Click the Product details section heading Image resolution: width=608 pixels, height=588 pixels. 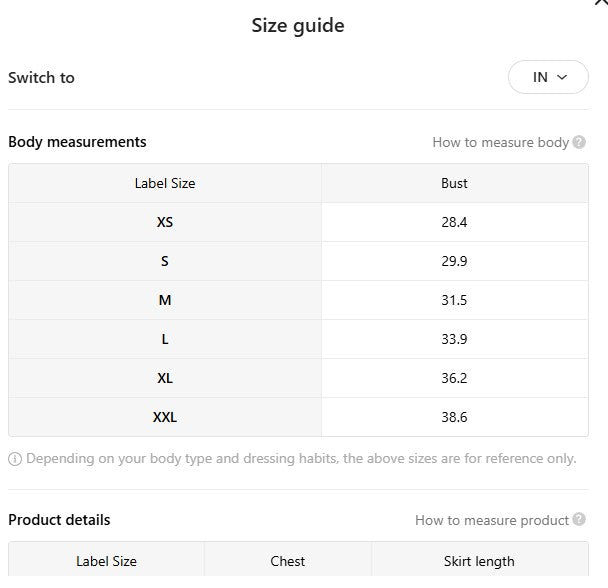[59, 520]
